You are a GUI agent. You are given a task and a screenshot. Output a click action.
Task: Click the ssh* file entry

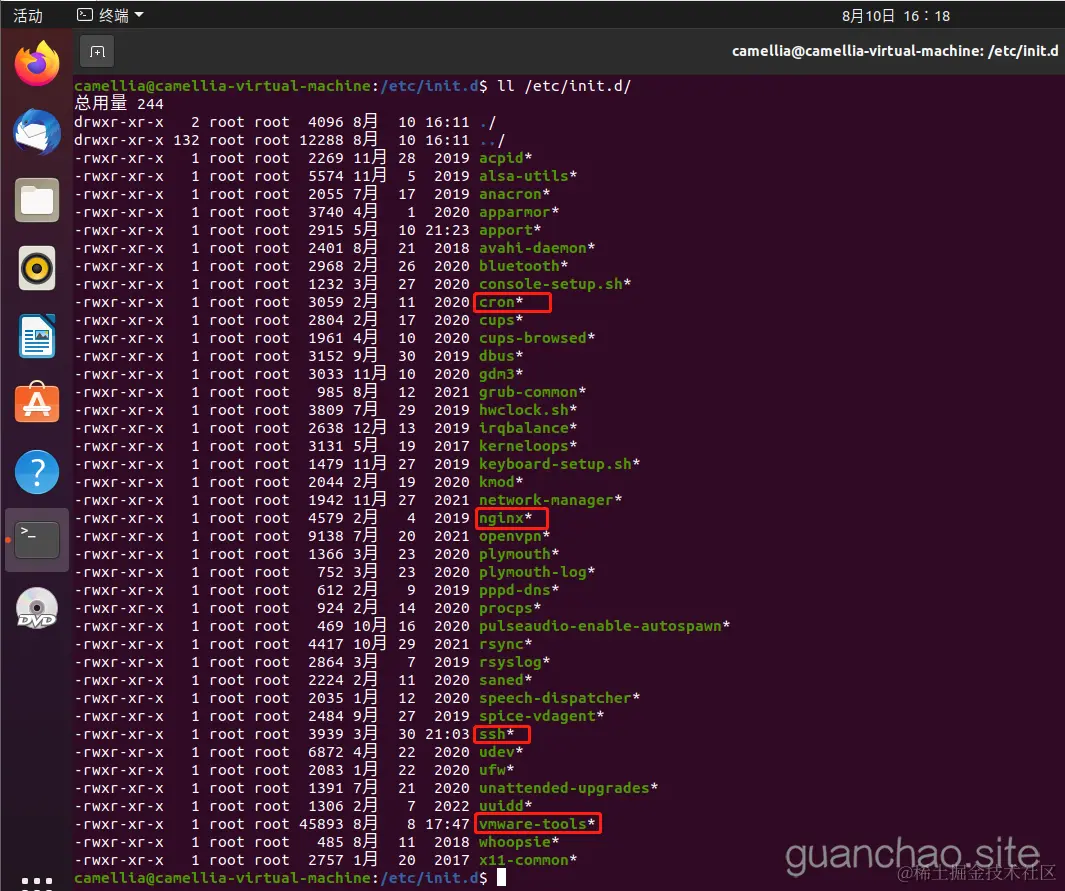[497, 734]
